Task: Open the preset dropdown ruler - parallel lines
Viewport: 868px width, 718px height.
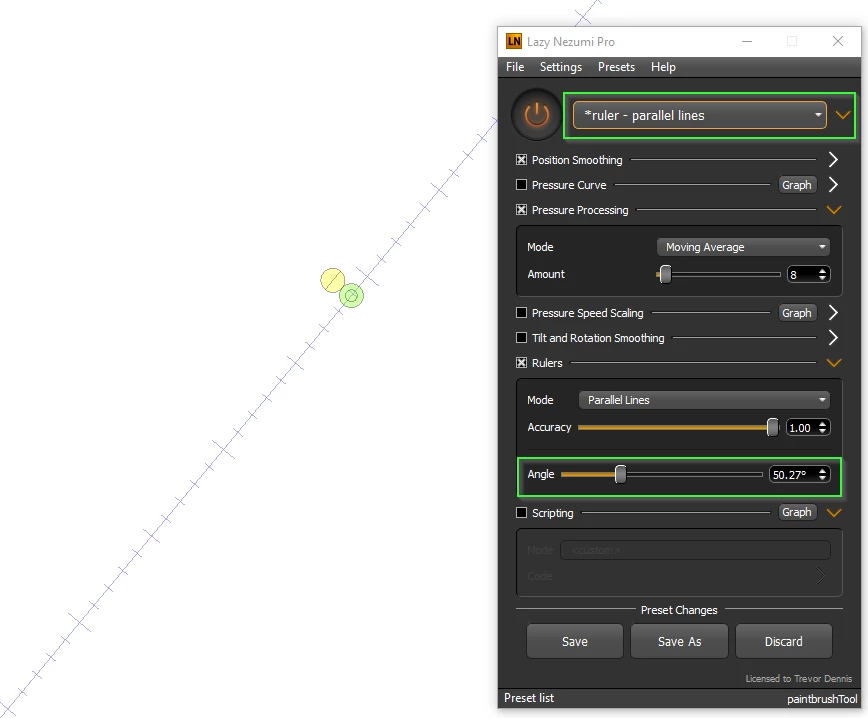Action: [x=699, y=115]
